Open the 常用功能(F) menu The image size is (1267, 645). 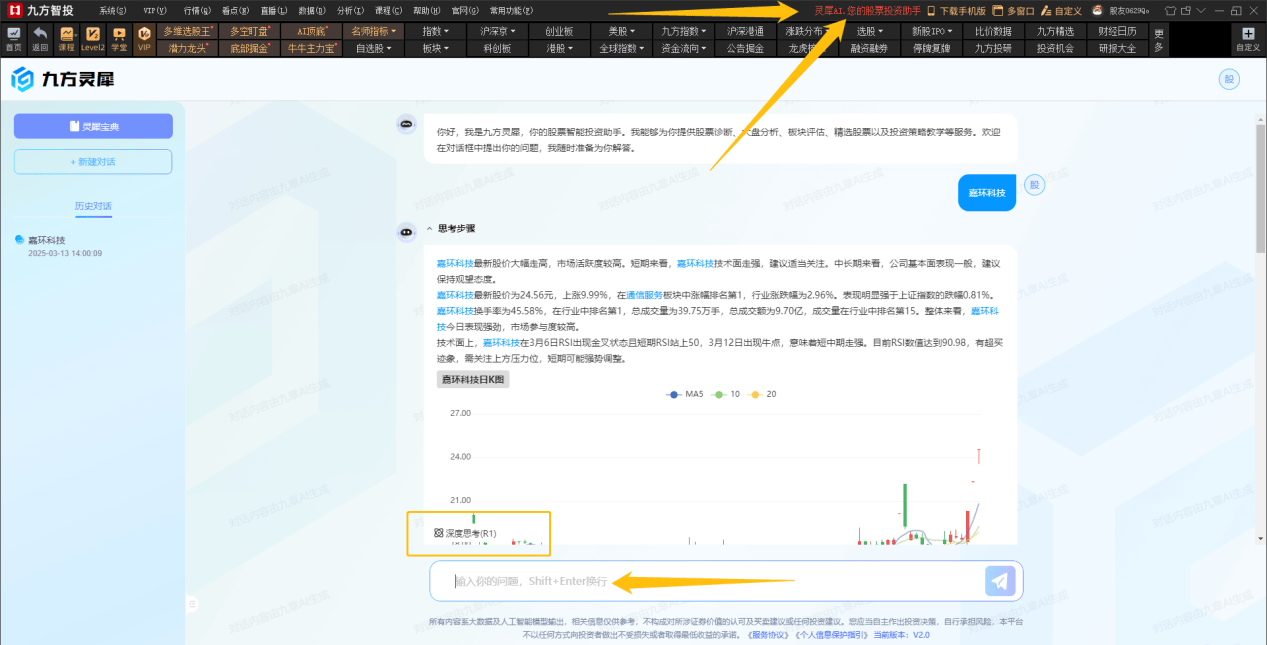click(511, 10)
